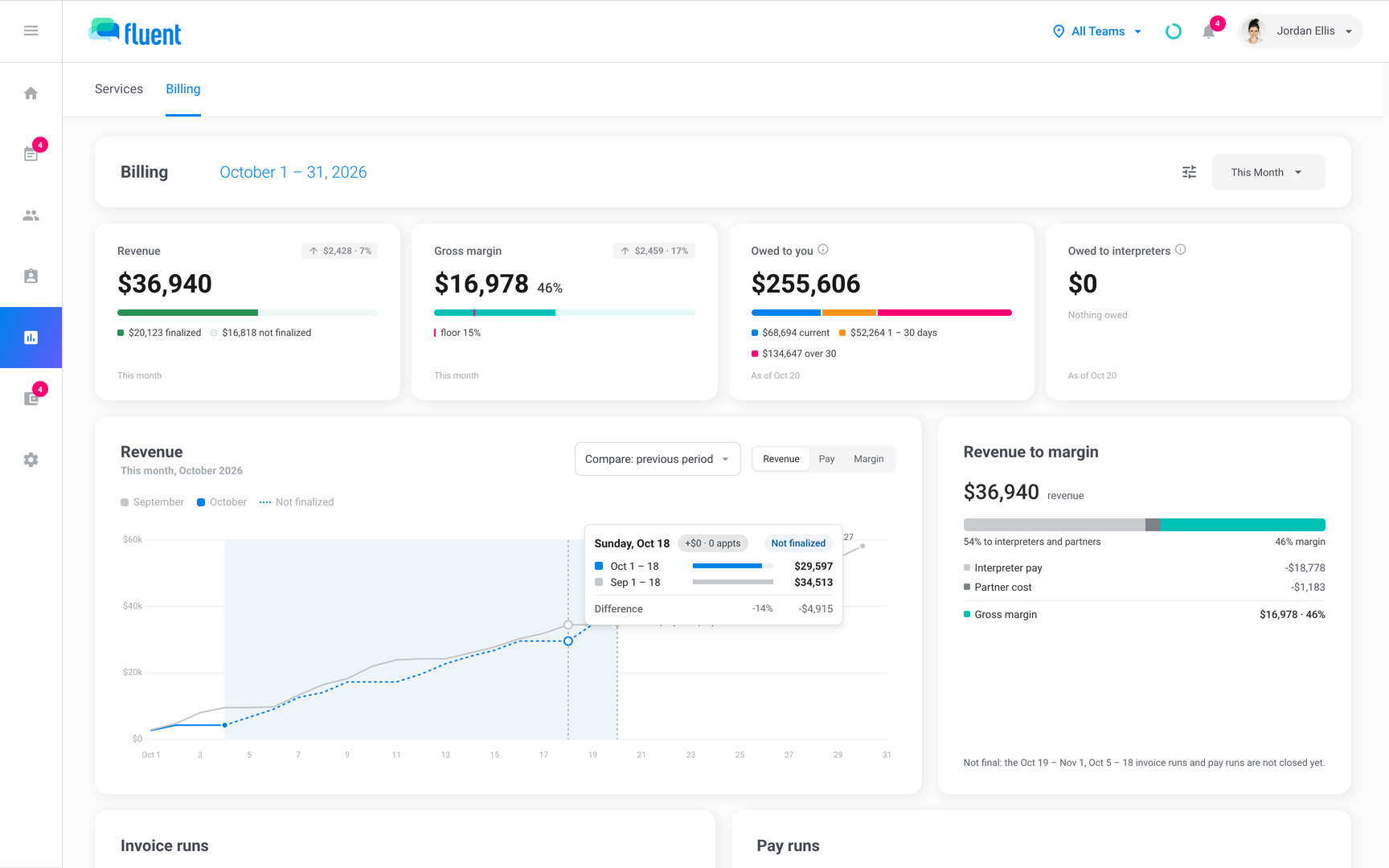Switch chart to Margin view

click(x=868, y=459)
